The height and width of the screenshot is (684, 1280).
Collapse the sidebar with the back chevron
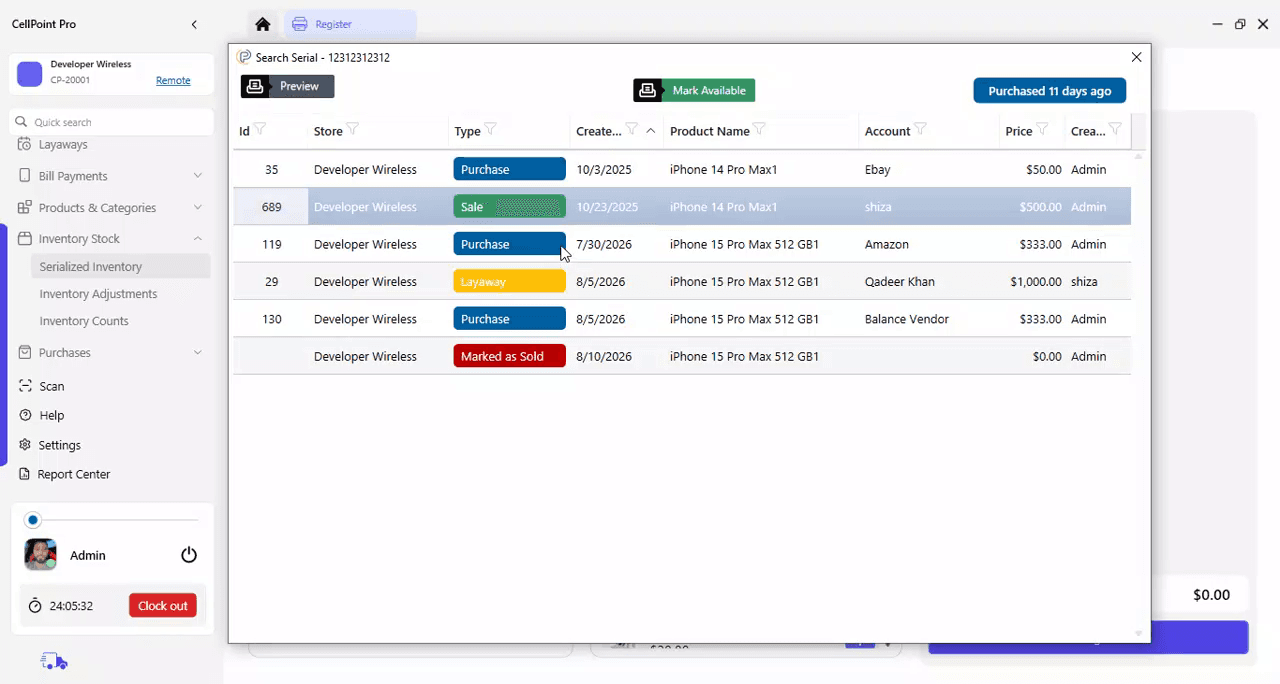point(194,24)
